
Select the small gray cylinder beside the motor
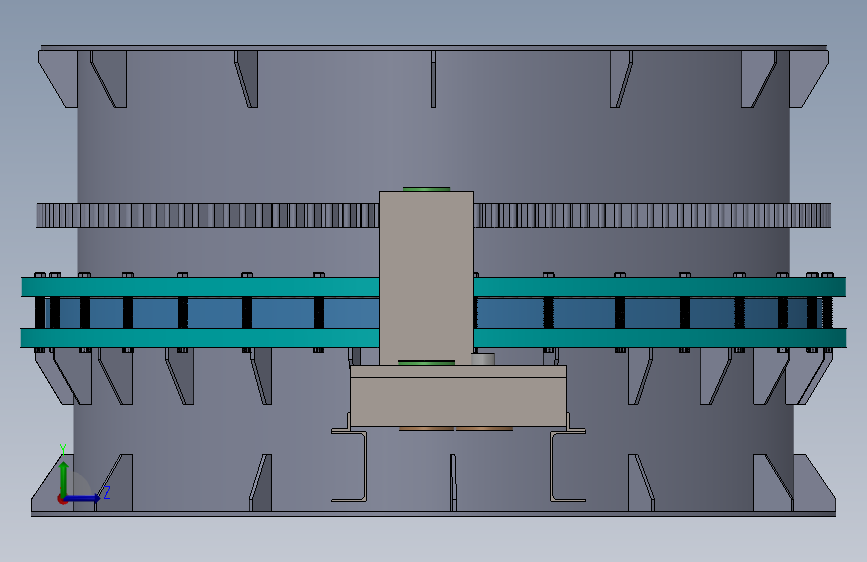click(x=483, y=360)
